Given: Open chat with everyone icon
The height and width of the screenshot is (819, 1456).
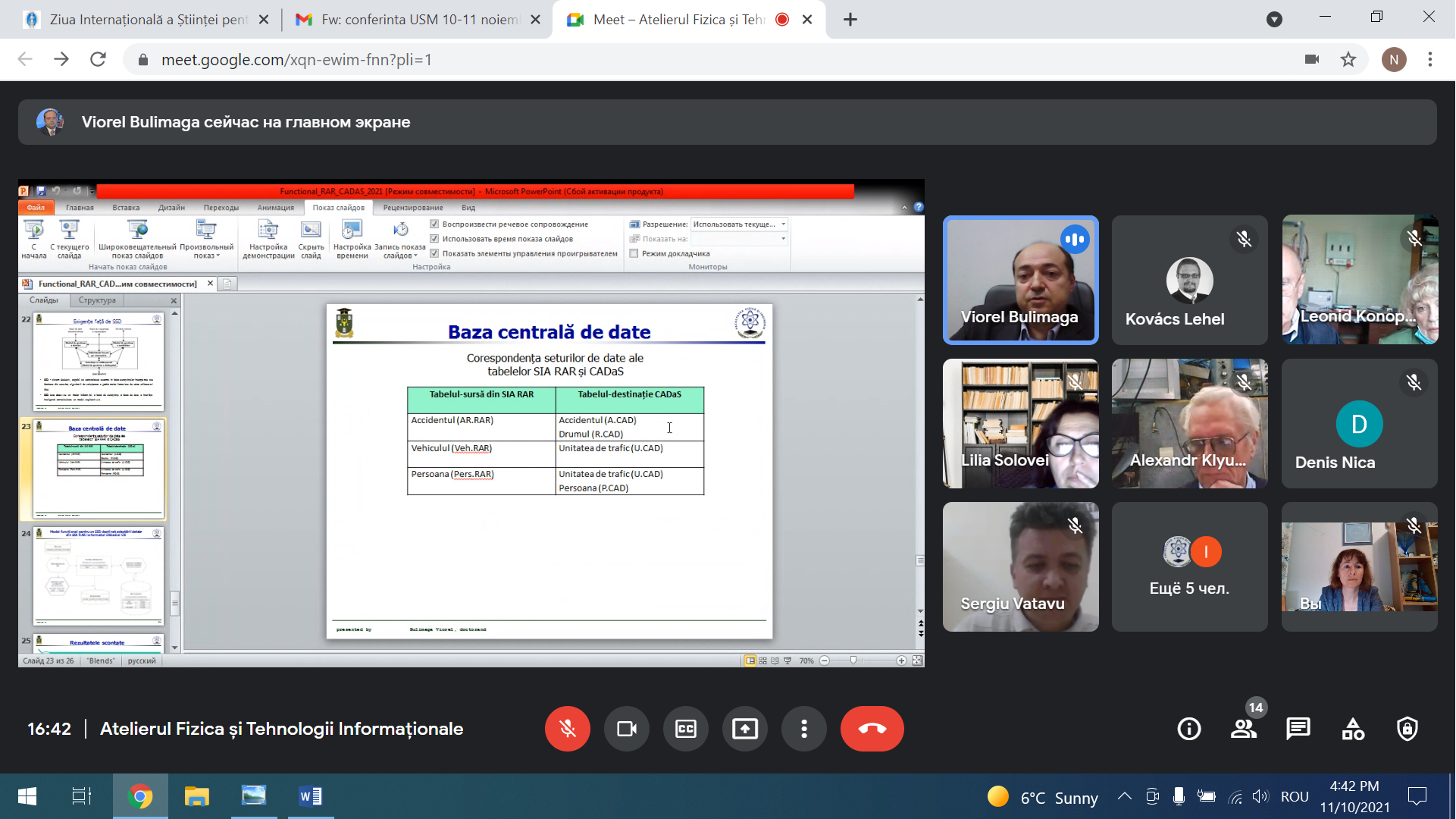Looking at the screenshot, I should 1298,729.
